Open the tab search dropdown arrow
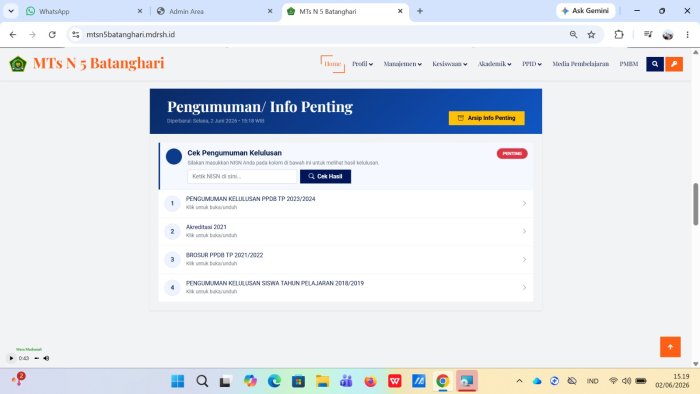This screenshot has height=394, width=700. coord(11,11)
